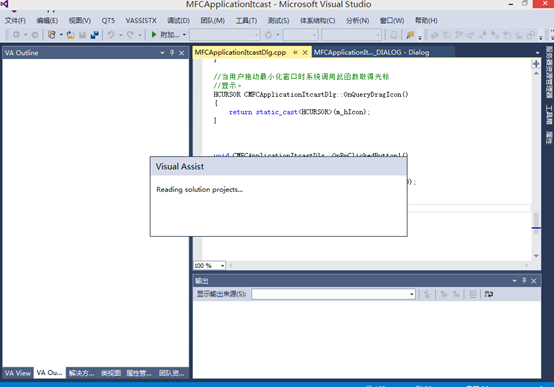Image resolution: width=554 pixels, height=387 pixels.
Task: Switch to the 类视图 tab
Action: 111,373
